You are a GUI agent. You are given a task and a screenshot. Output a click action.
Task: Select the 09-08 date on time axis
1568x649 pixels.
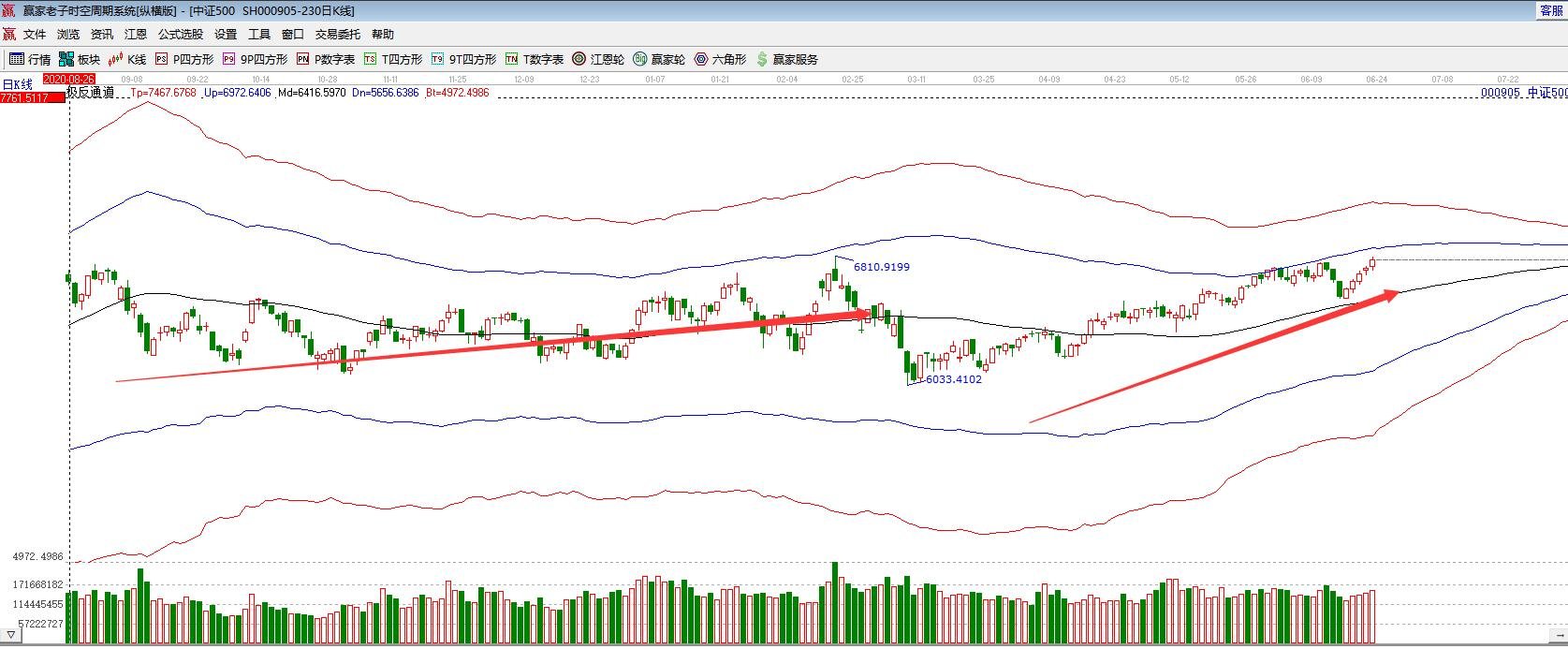pyautogui.click(x=132, y=80)
